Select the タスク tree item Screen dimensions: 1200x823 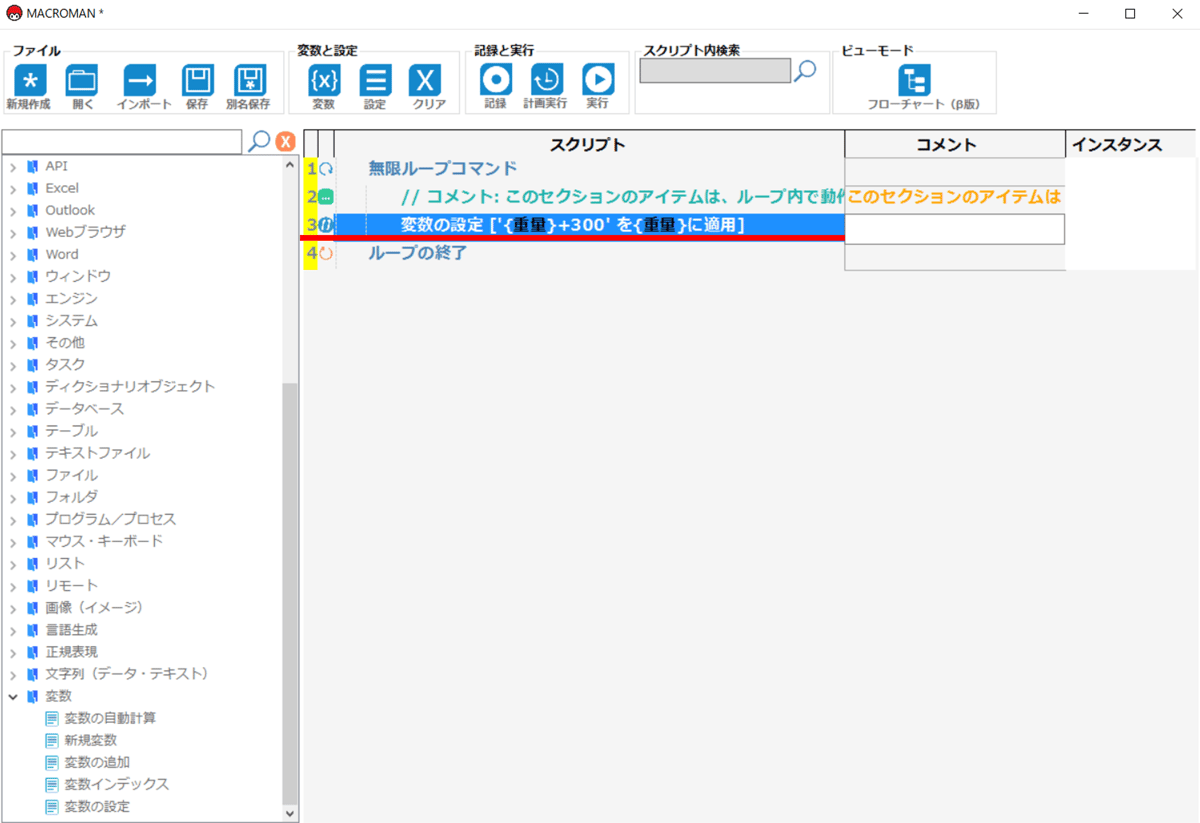65,364
